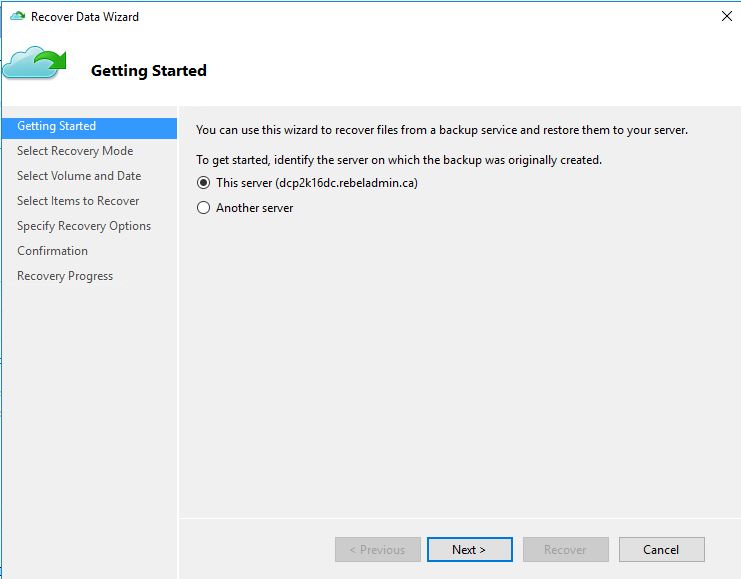Select the Another server radio button
Screen dimensions: 741x579
pos(203,208)
